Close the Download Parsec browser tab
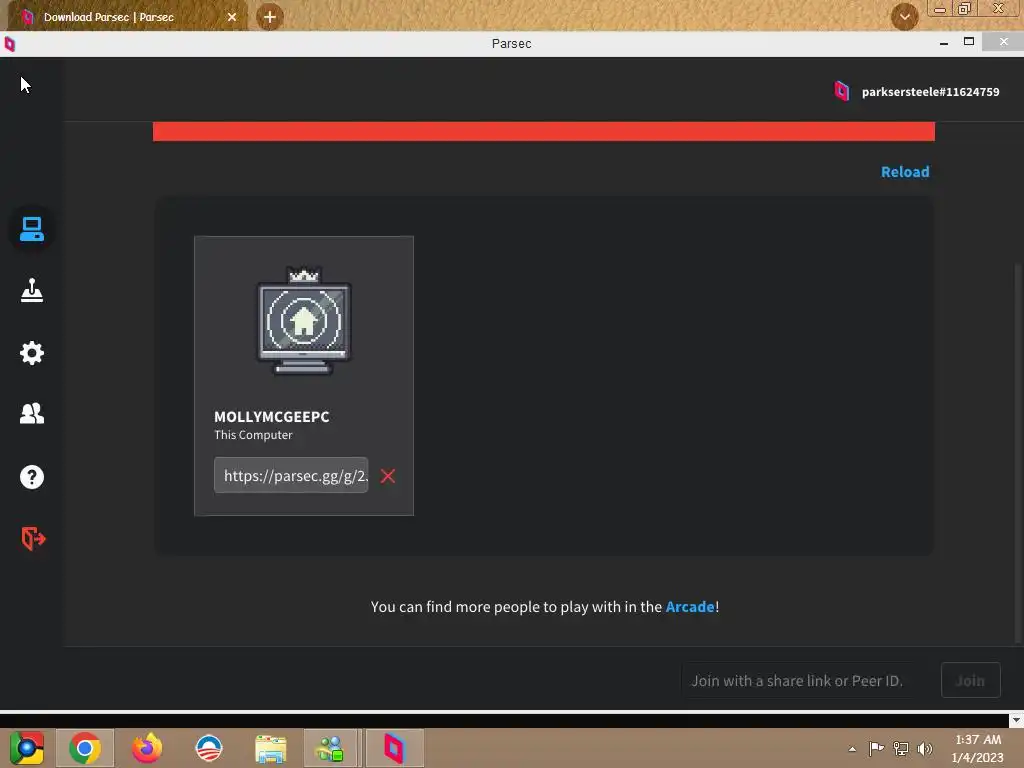This screenshot has height=768, width=1024. (232, 17)
